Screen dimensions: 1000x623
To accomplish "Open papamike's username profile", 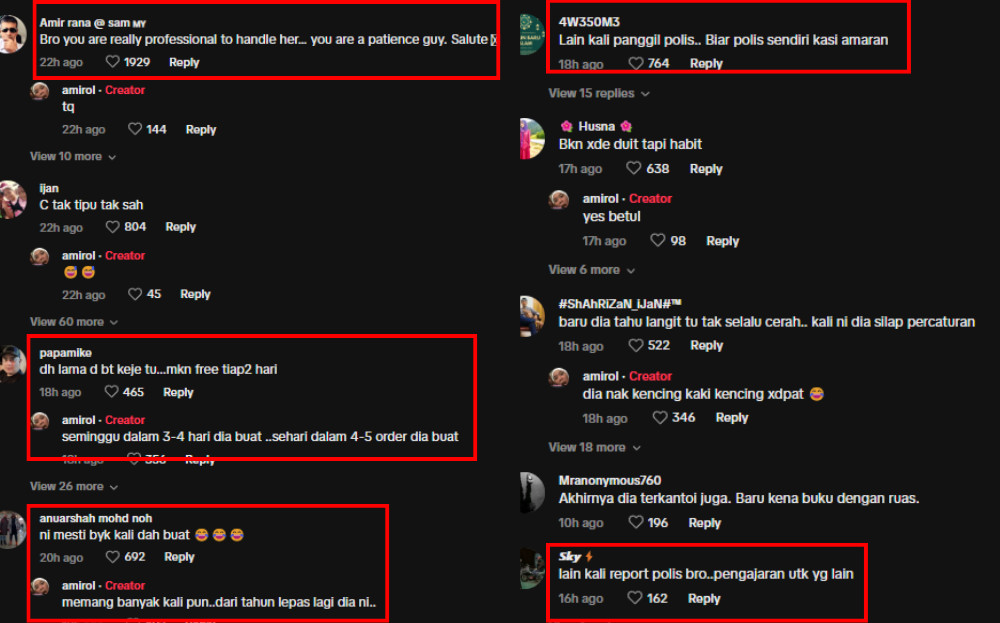I will pos(65,353).
